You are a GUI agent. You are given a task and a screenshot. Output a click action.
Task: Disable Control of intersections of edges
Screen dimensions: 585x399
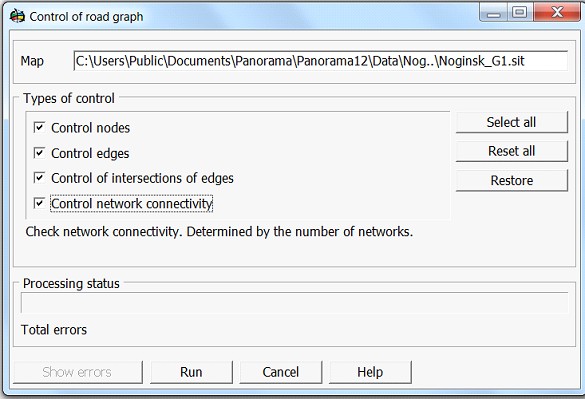click(x=39, y=178)
